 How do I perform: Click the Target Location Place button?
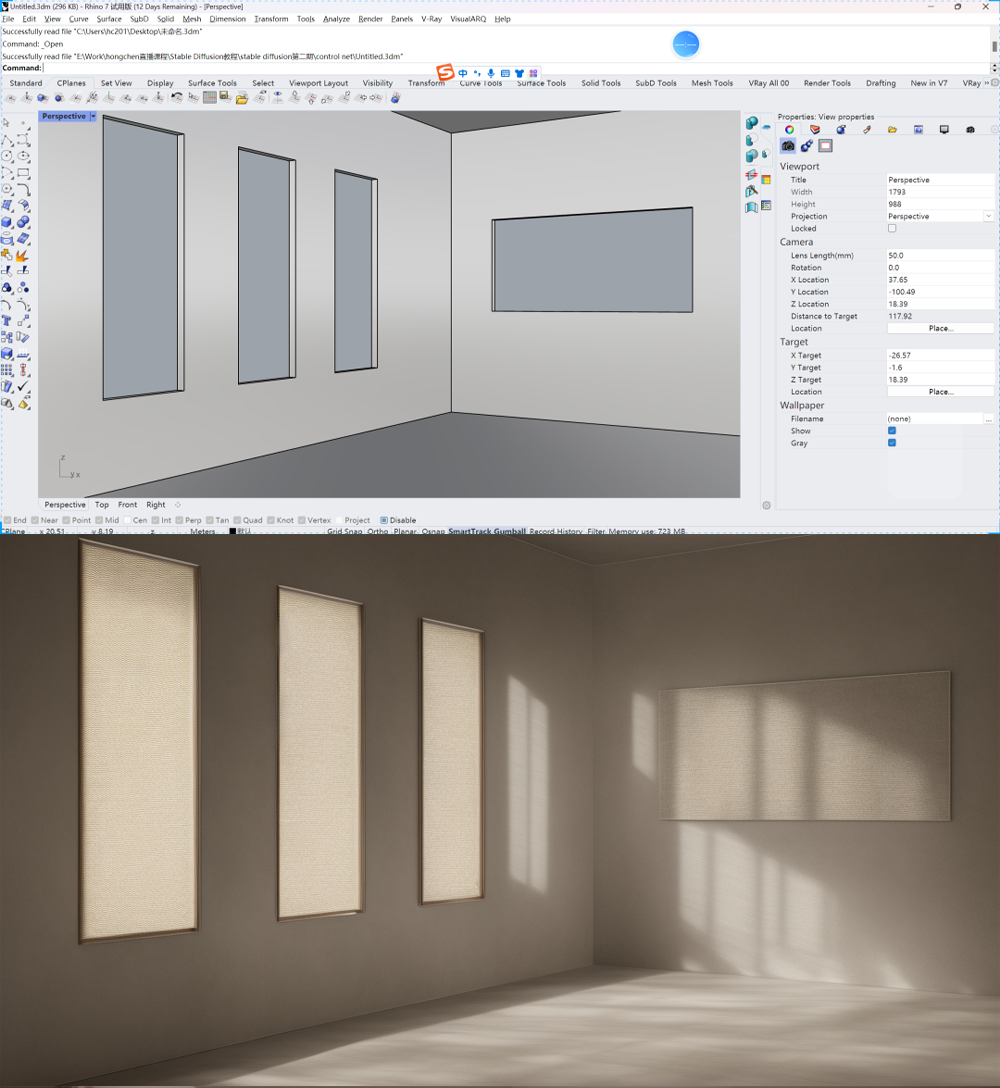[x=940, y=392]
